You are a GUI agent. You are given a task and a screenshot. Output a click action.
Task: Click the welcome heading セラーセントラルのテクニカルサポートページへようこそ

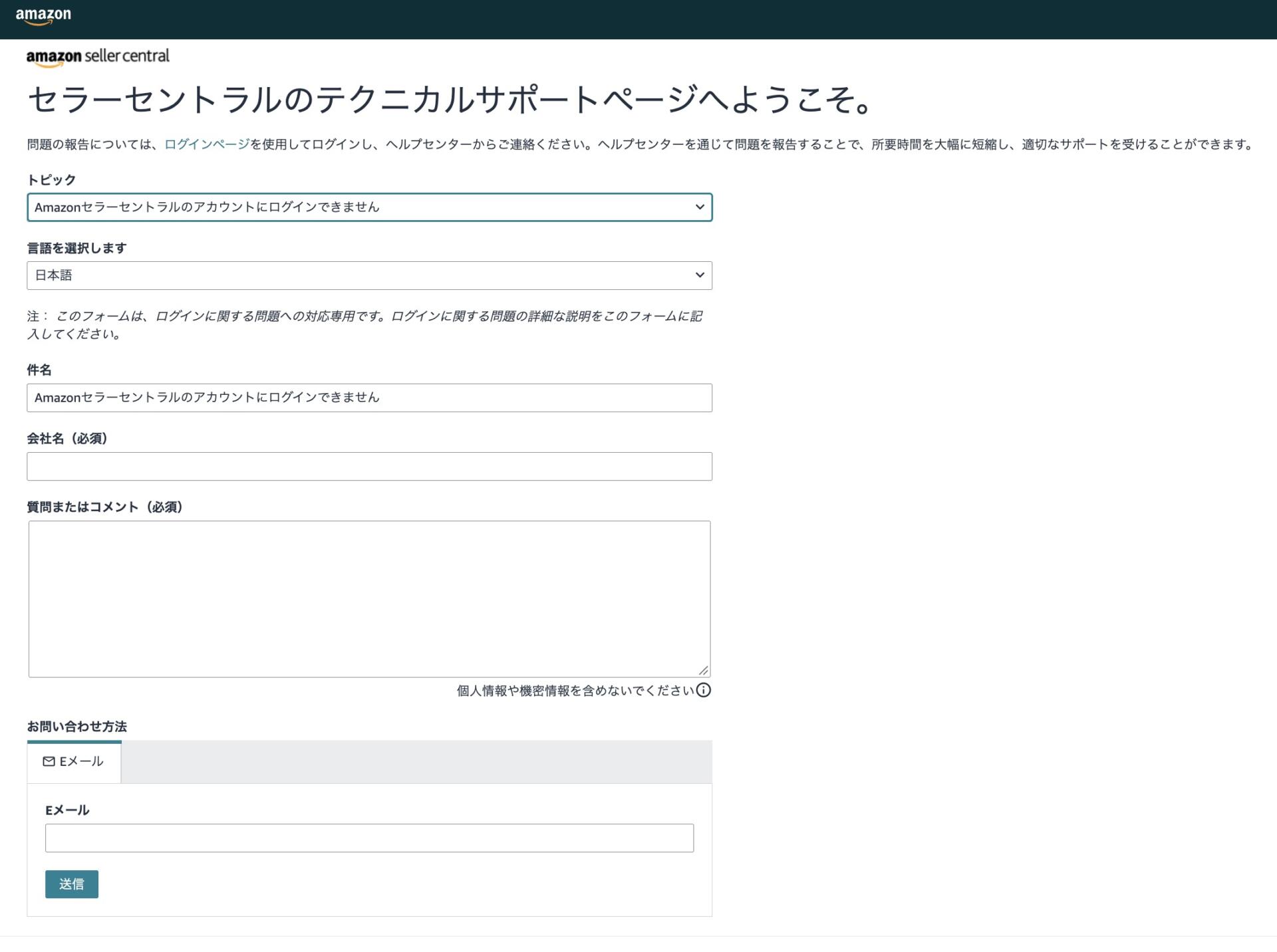450,100
